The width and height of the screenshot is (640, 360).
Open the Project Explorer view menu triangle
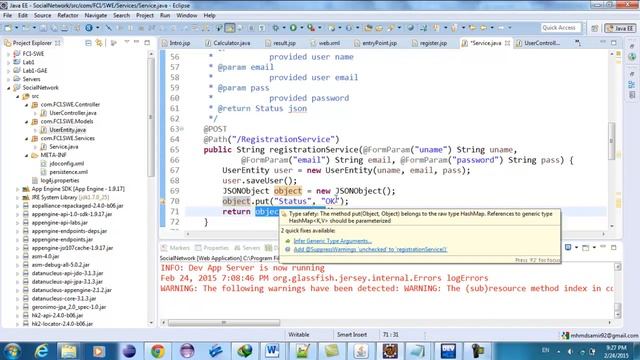coord(127,42)
